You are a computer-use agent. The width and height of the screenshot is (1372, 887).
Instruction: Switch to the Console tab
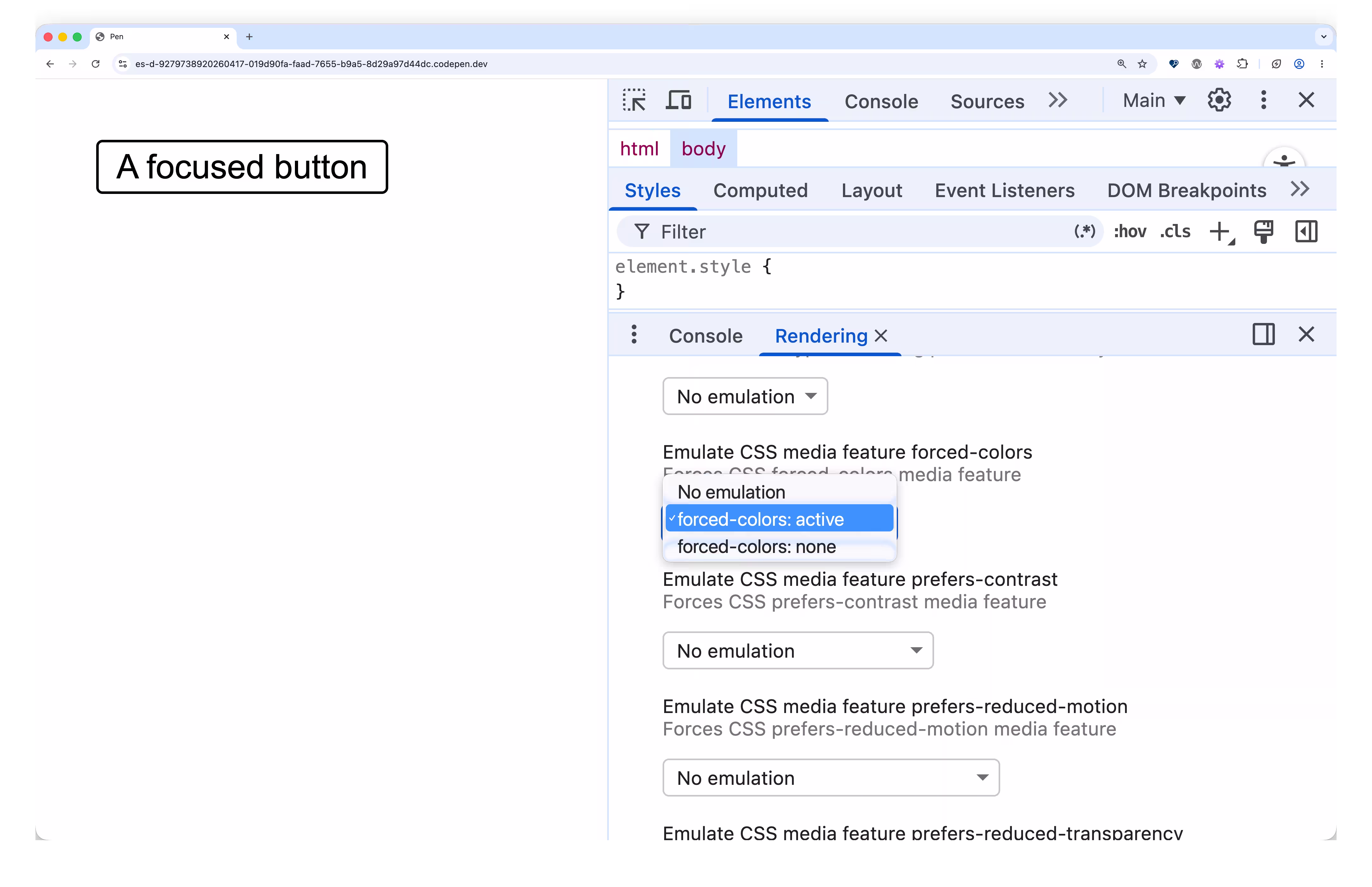[881, 101]
